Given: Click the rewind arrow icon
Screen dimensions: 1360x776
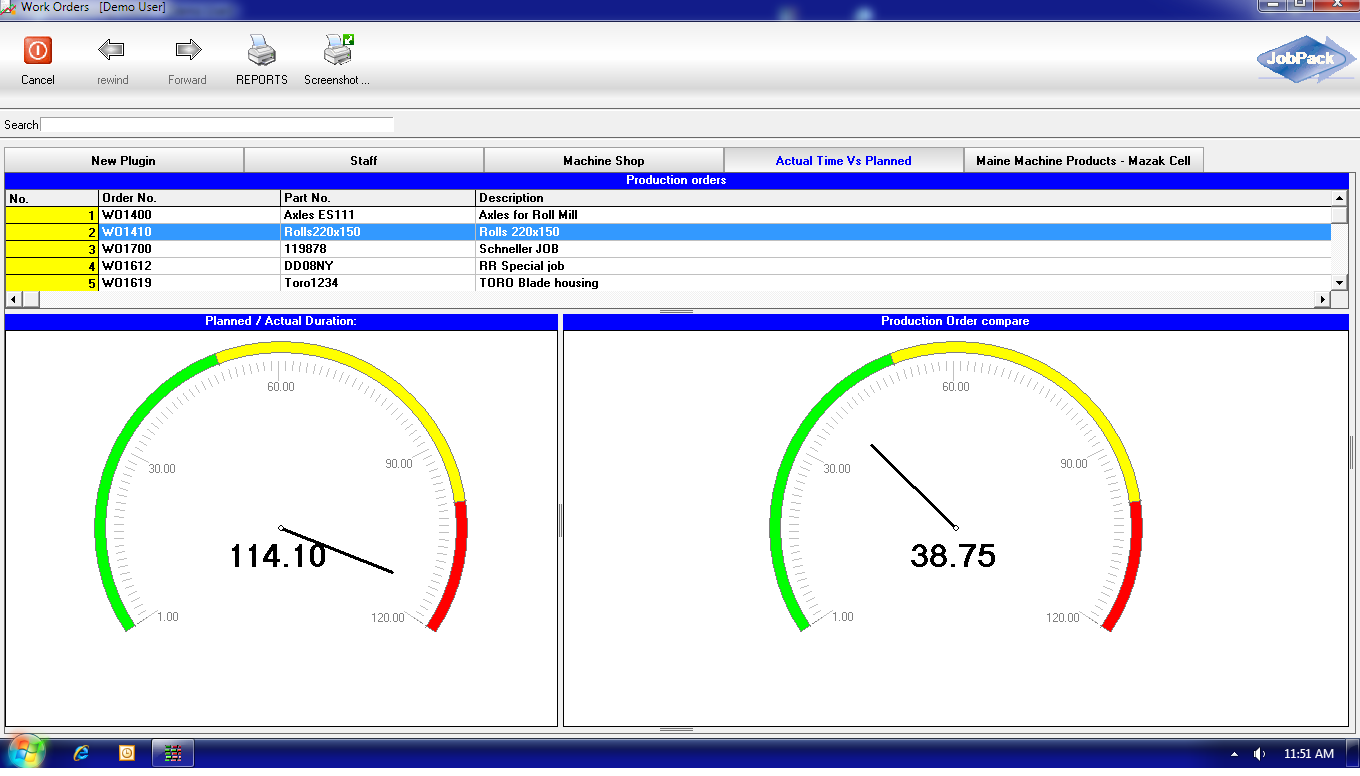Looking at the screenshot, I should tap(111, 50).
